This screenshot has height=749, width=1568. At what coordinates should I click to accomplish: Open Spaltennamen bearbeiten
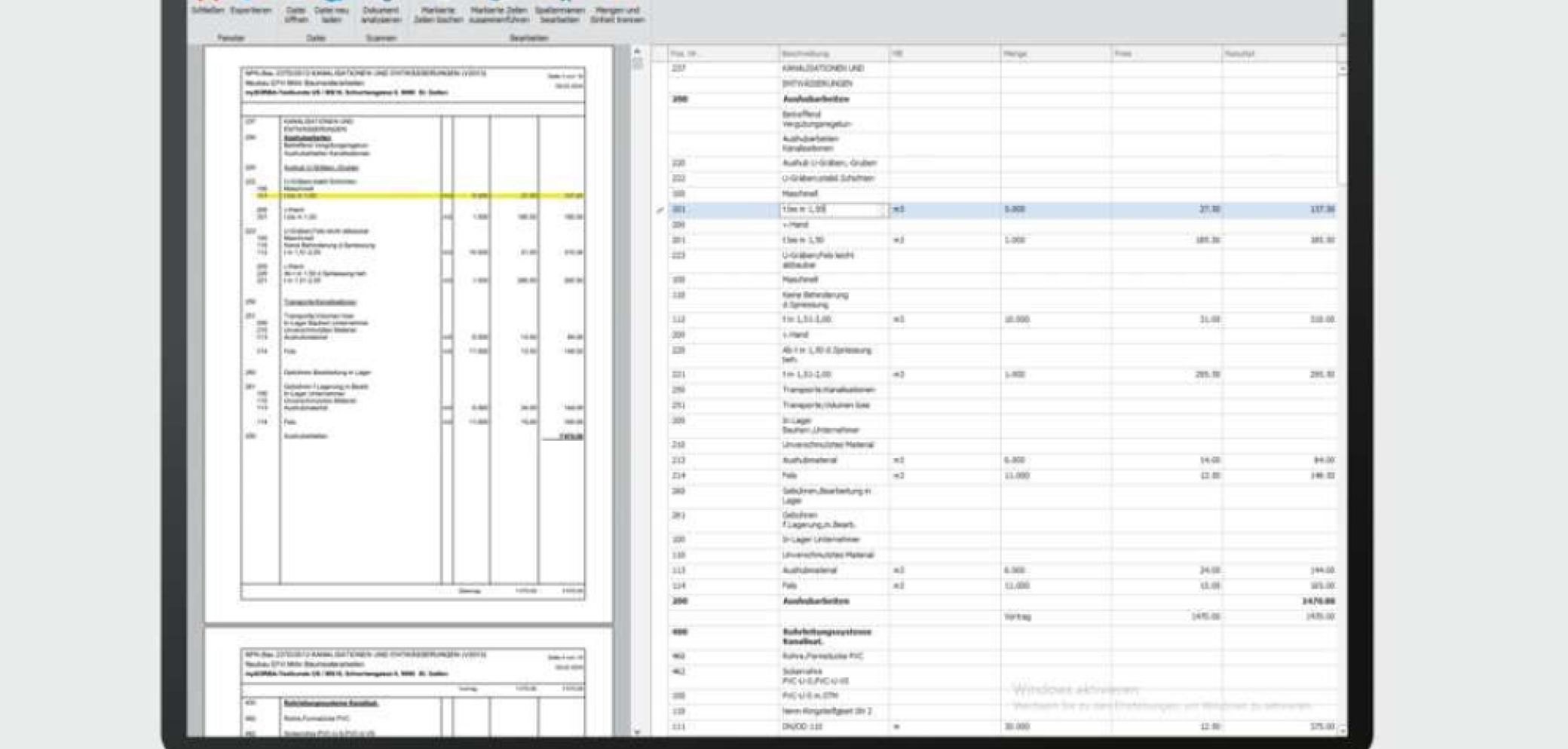pyautogui.click(x=559, y=14)
